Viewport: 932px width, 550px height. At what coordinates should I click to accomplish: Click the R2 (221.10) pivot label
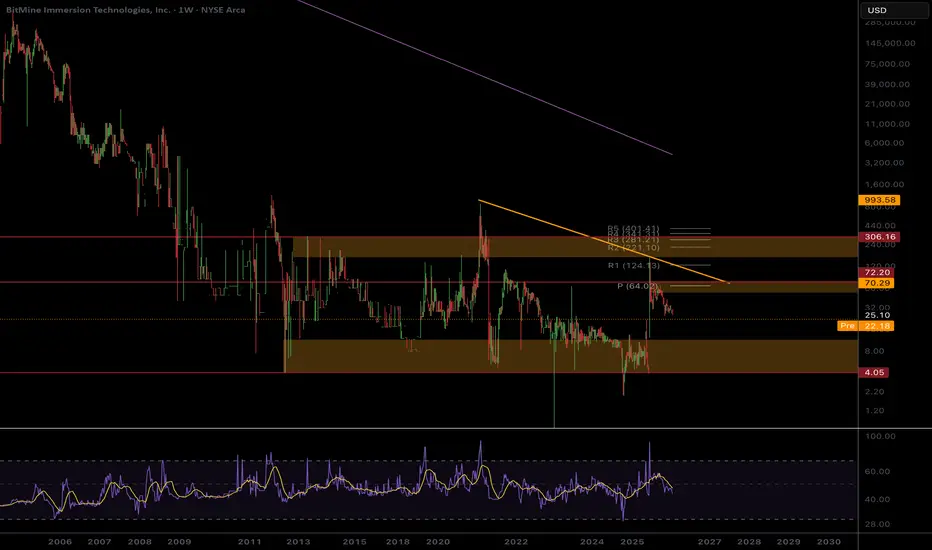click(634, 247)
